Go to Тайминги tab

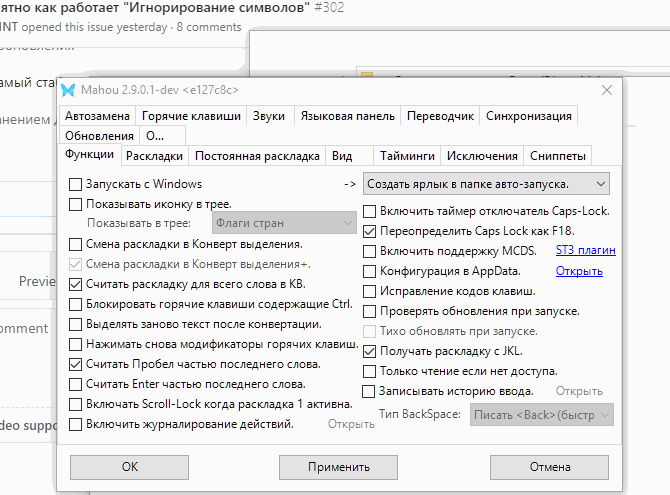point(407,156)
